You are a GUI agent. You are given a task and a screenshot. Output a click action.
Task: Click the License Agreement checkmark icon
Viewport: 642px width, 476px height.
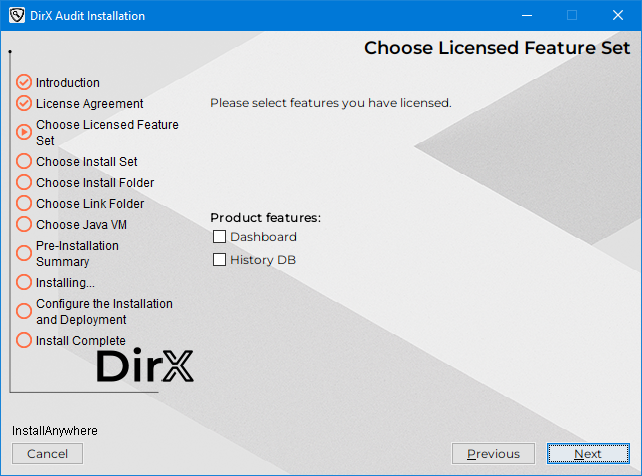(24, 103)
